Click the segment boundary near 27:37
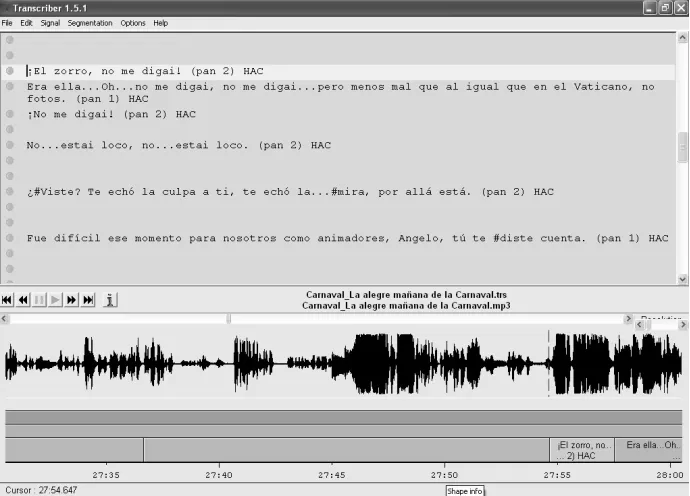Screen dimensions: 690x496 (x=143, y=450)
